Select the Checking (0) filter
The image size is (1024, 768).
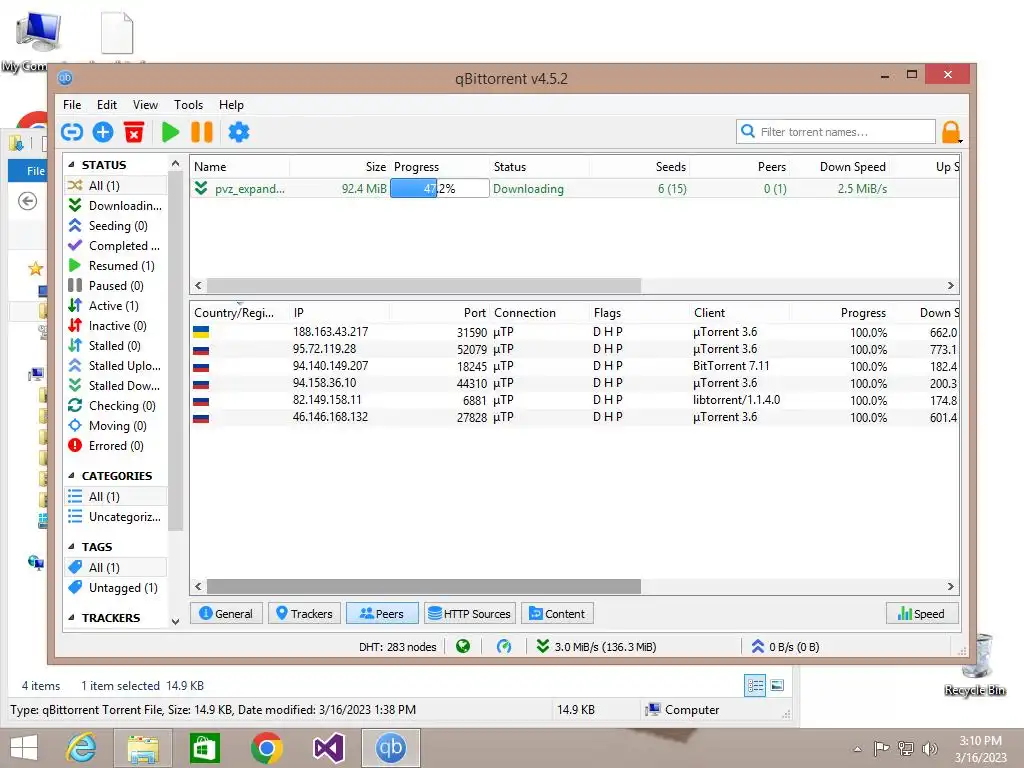115,406
